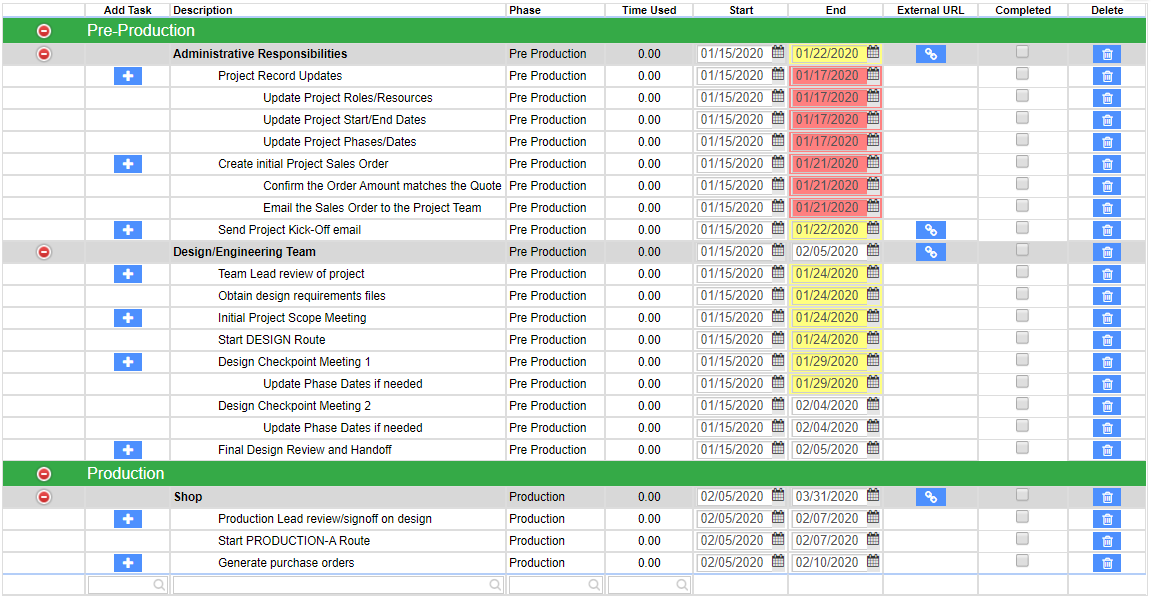The height and width of the screenshot is (598, 1152).
Task: Mark Update Project Start/End Dates as completed
Action: pos(1022,118)
